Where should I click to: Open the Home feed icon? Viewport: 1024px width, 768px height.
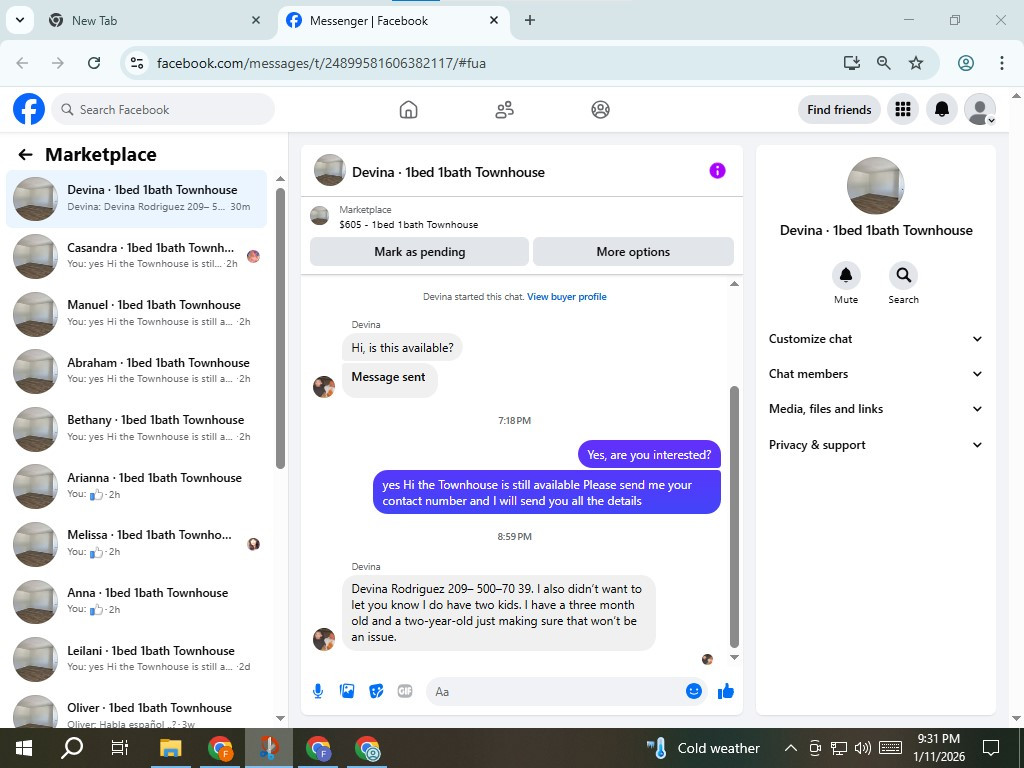pos(408,109)
